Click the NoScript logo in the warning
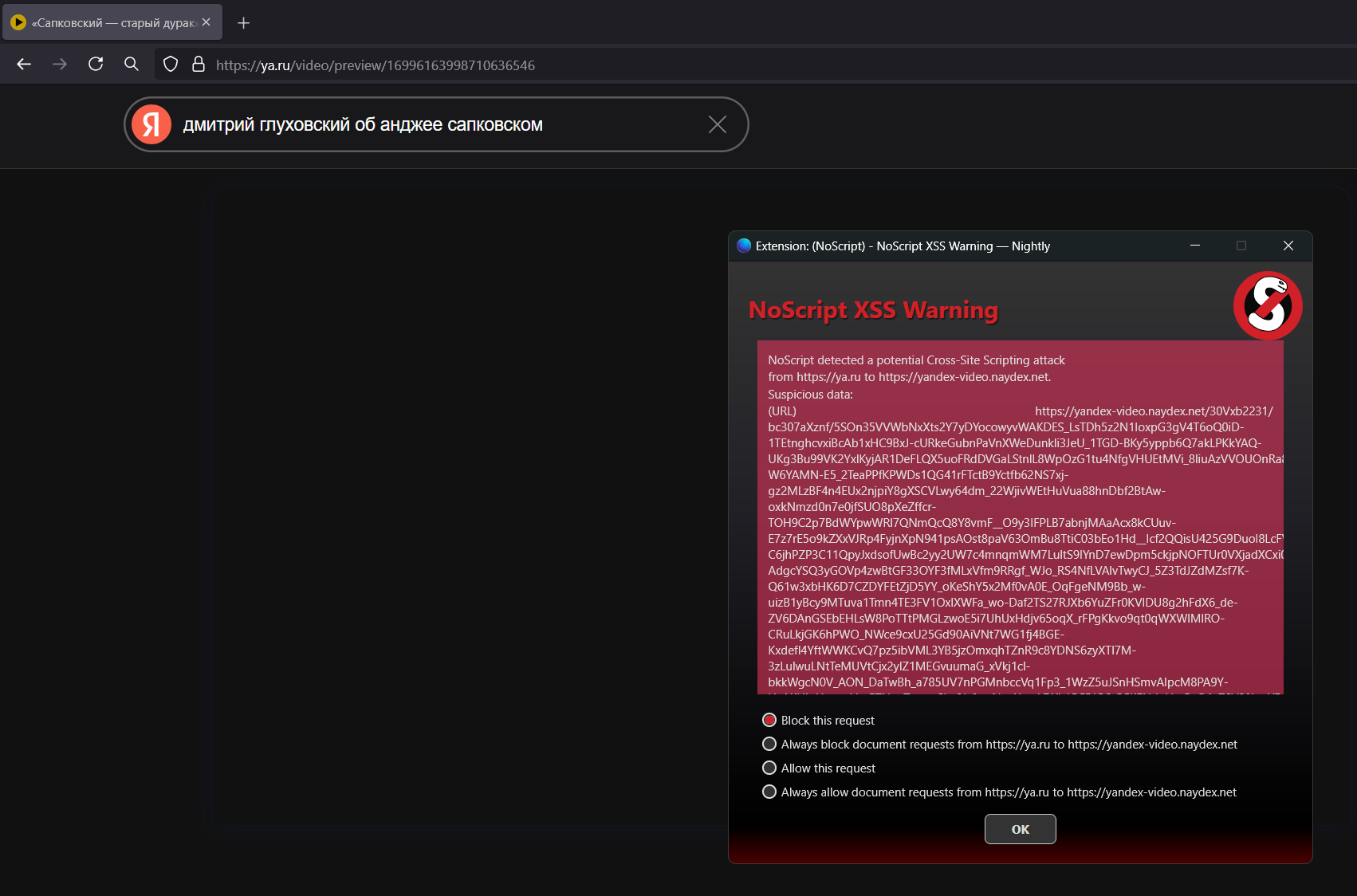Image resolution: width=1357 pixels, height=896 pixels. click(1268, 305)
